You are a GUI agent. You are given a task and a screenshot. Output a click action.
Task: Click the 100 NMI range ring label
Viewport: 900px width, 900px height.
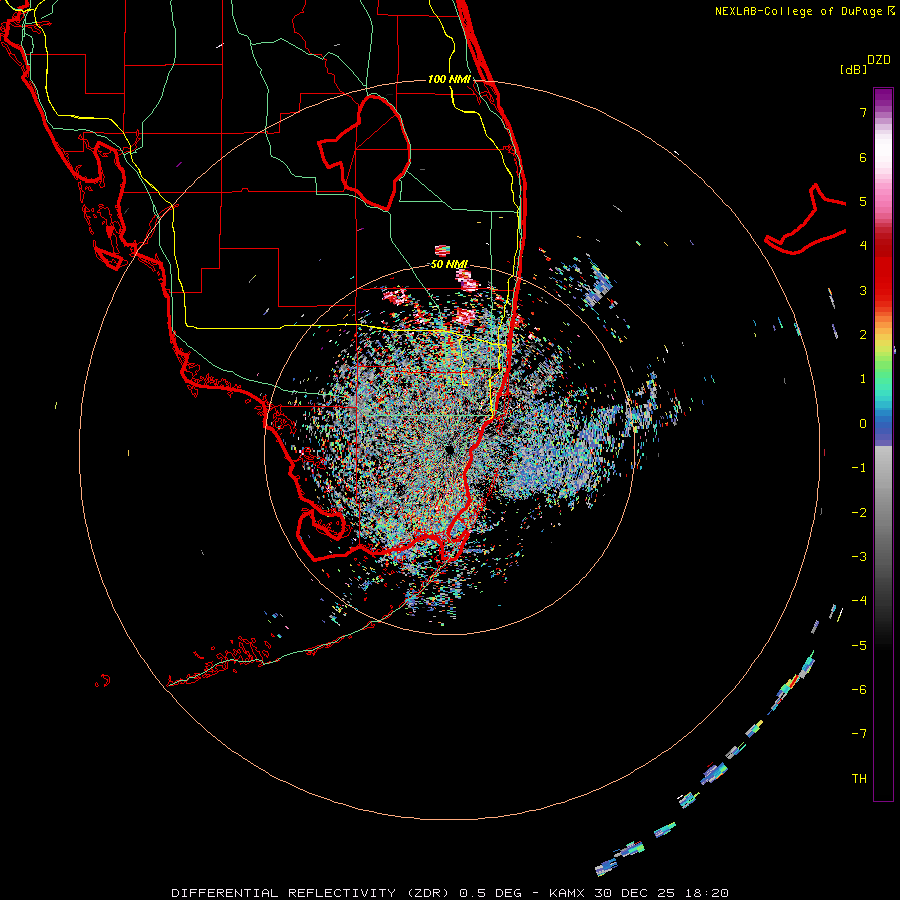[449, 79]
